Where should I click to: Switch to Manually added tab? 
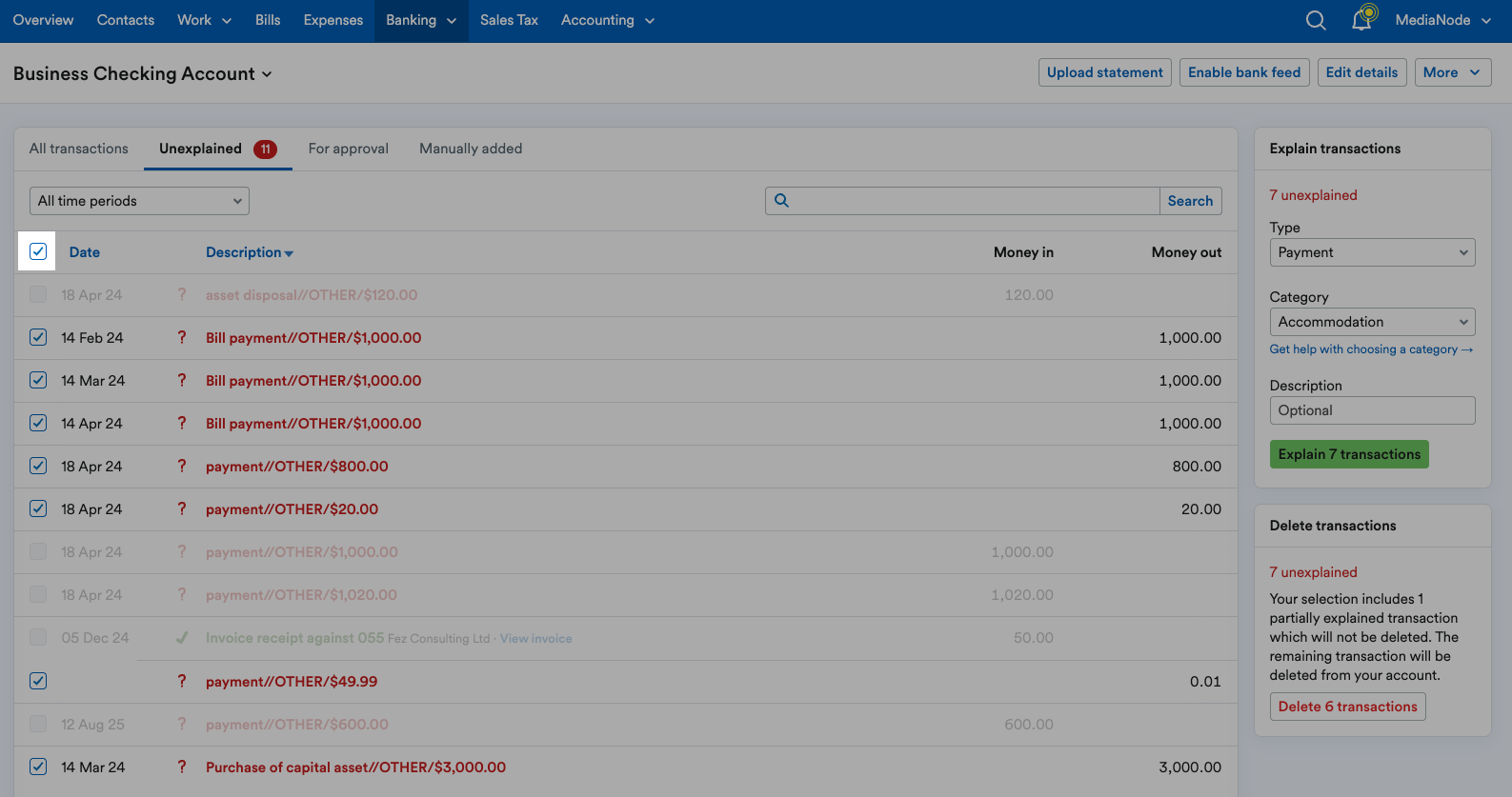471,149
